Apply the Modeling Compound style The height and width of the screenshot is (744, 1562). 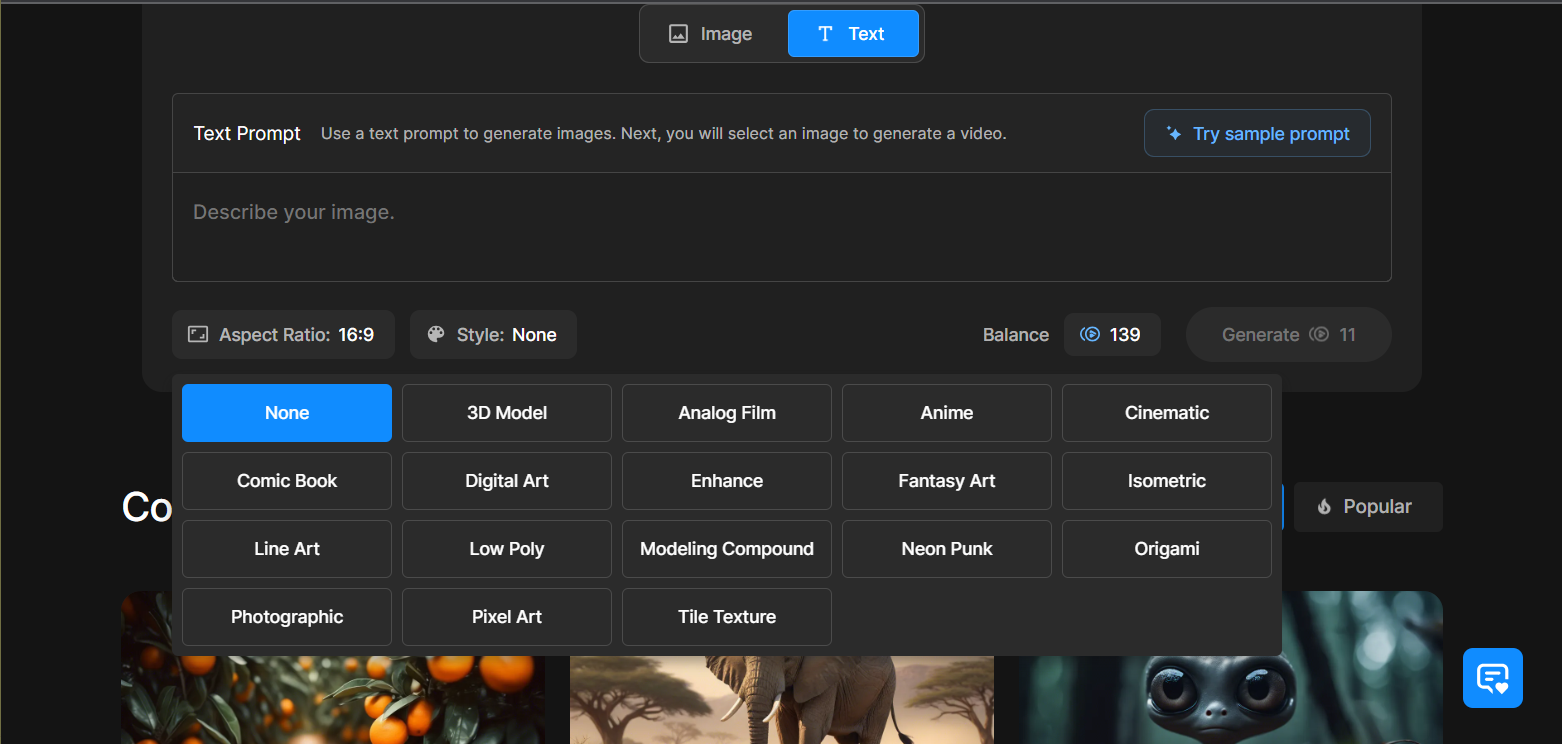[x=727, y=549]
